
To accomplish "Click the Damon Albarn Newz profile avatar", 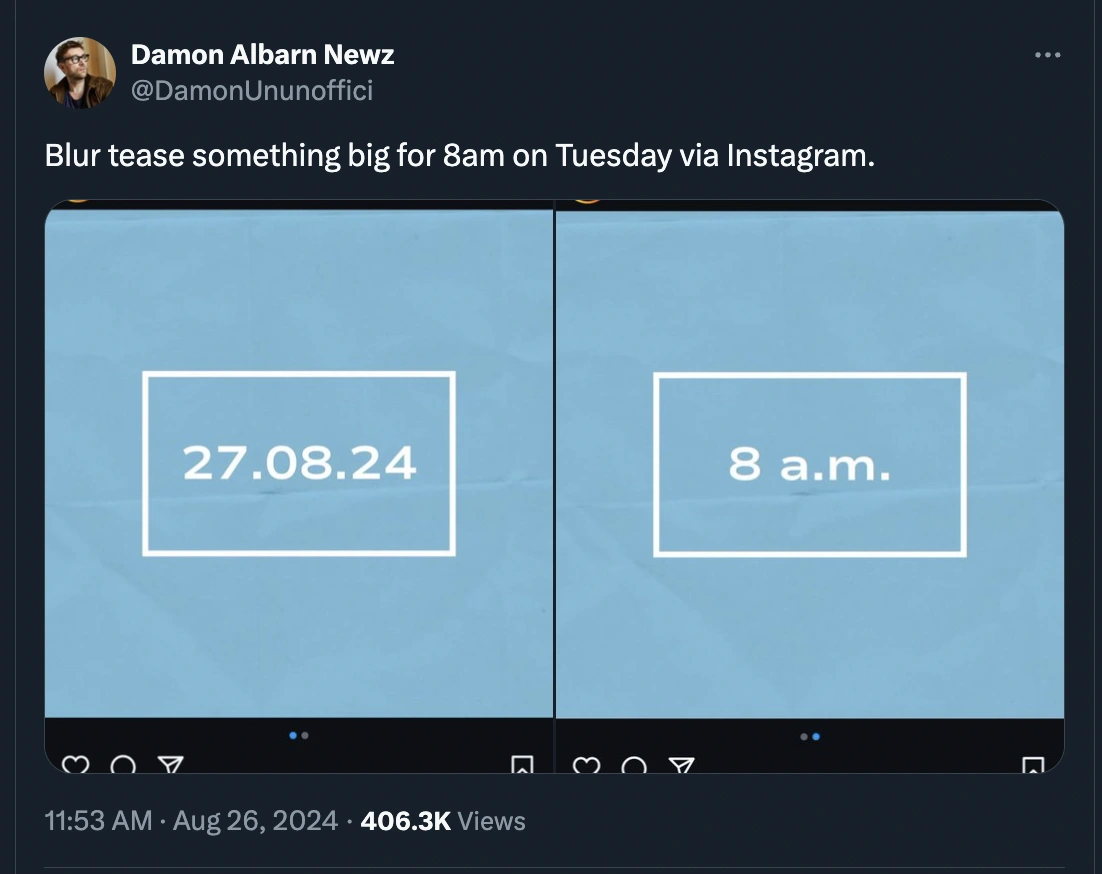I will coord(80,73).
